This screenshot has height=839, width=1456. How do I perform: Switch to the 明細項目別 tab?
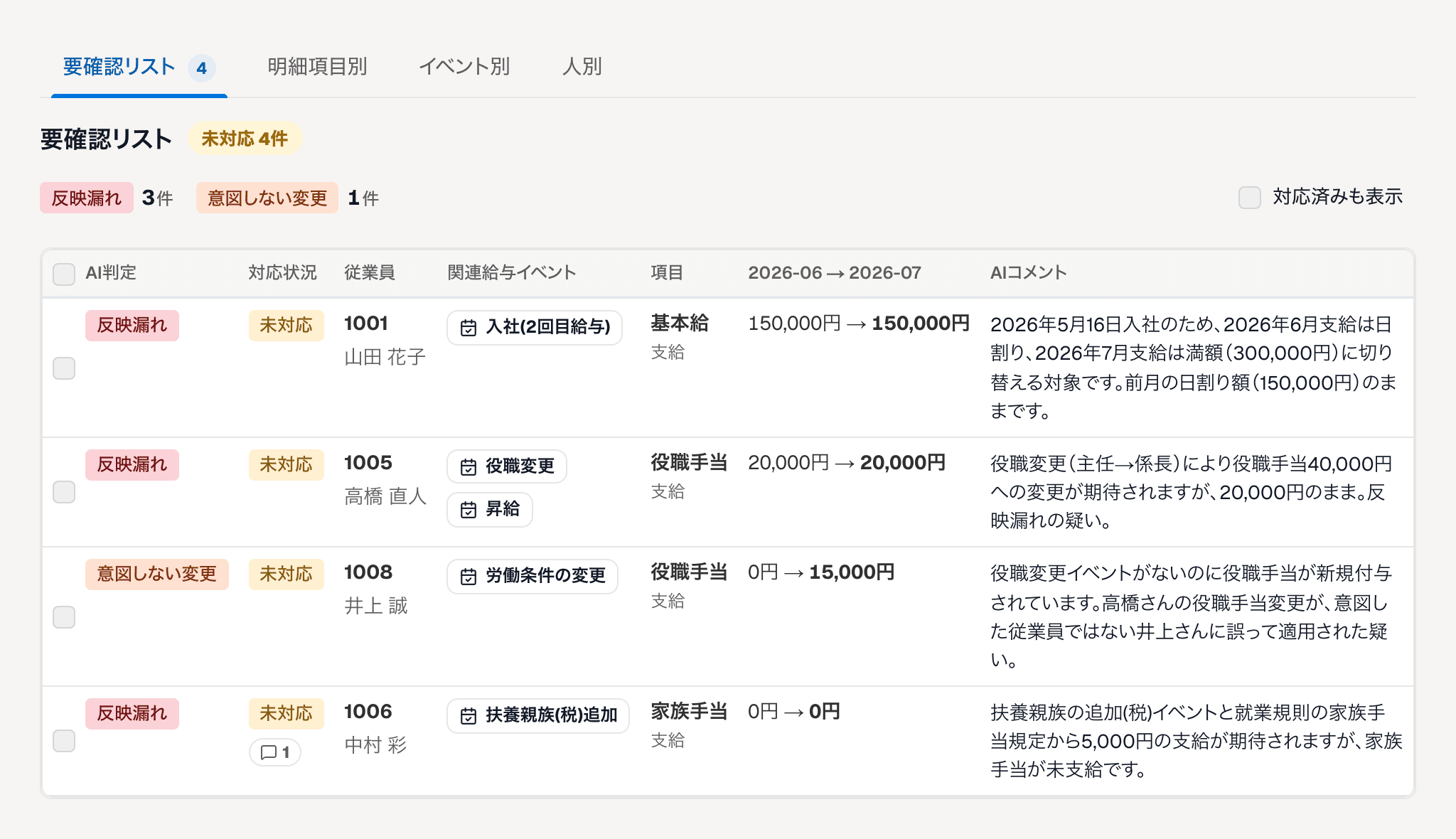pos(317,67)
